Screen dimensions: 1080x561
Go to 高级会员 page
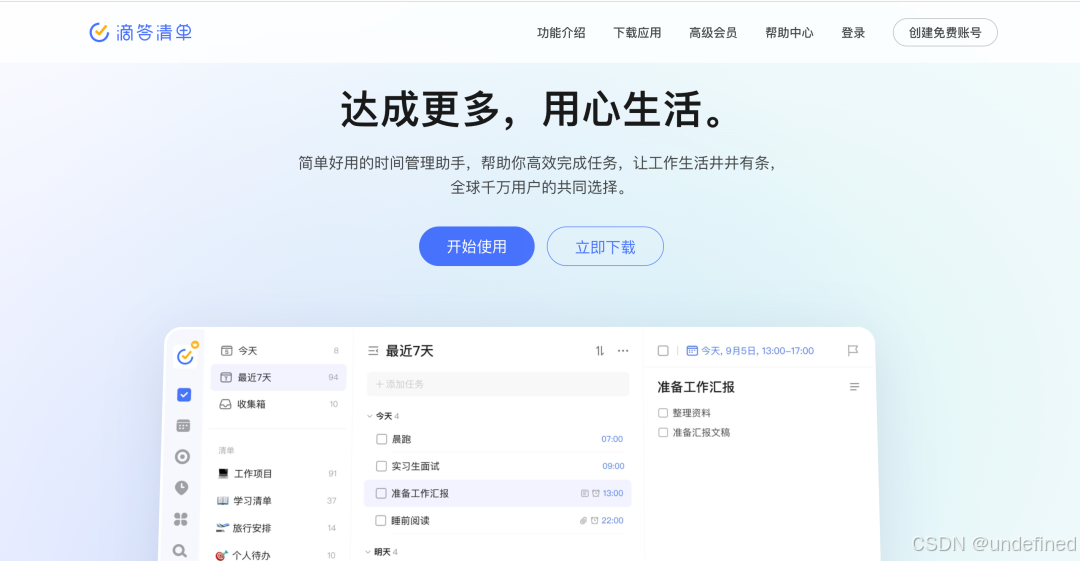(713, 32)
